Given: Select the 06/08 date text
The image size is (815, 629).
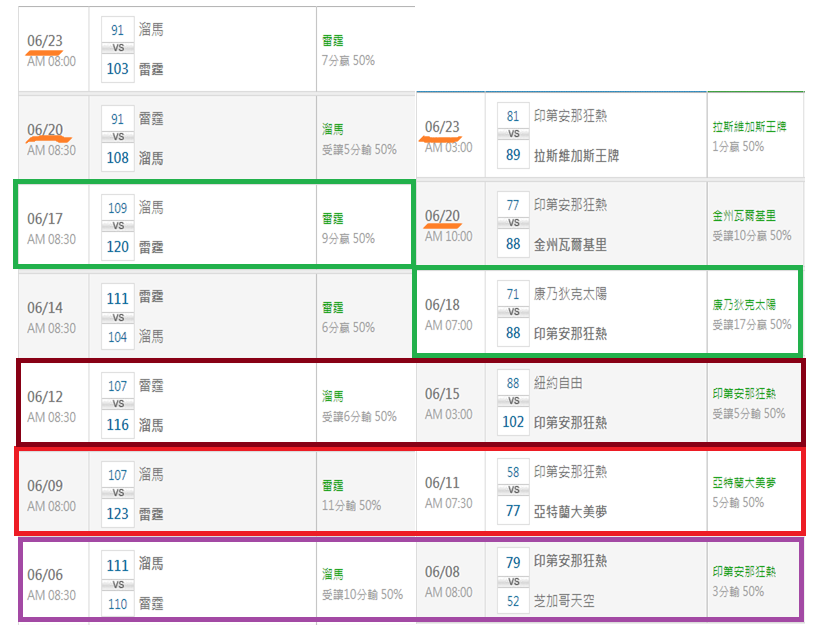Looking at the screenshot, I should click(442, 572).
